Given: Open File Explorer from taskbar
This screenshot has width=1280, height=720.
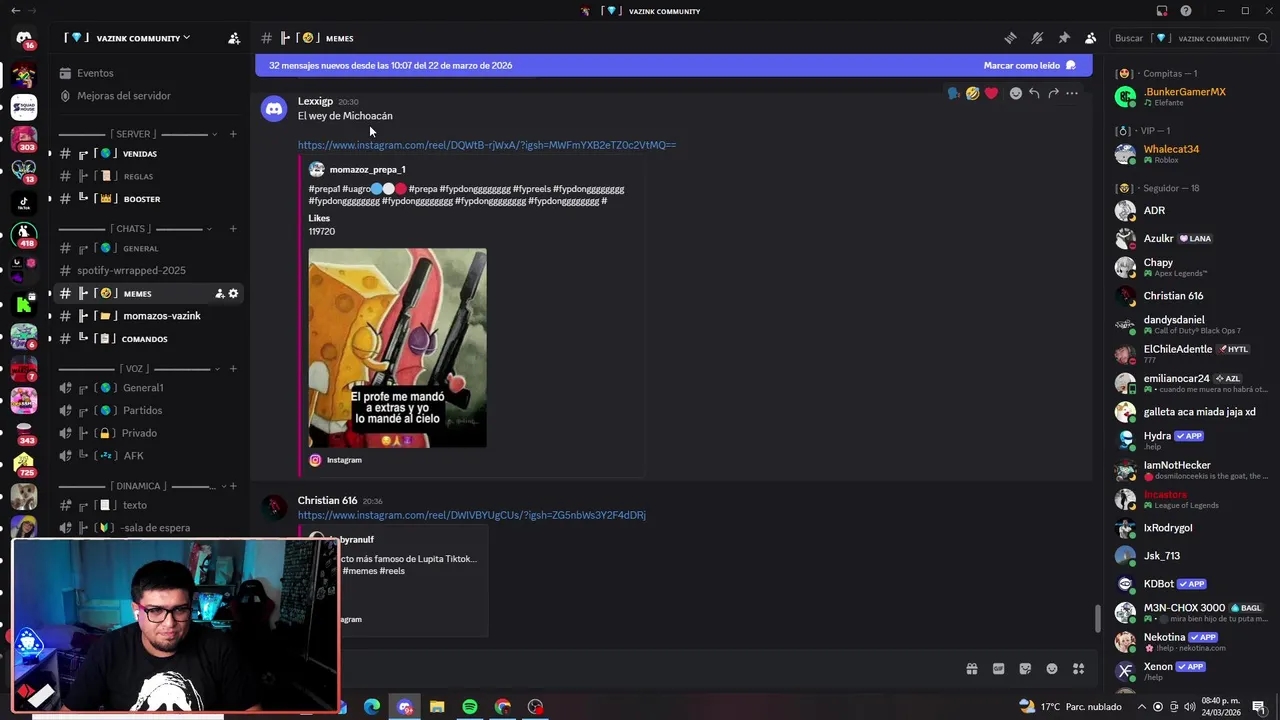Looking at the screenshot, I should 437,707.
